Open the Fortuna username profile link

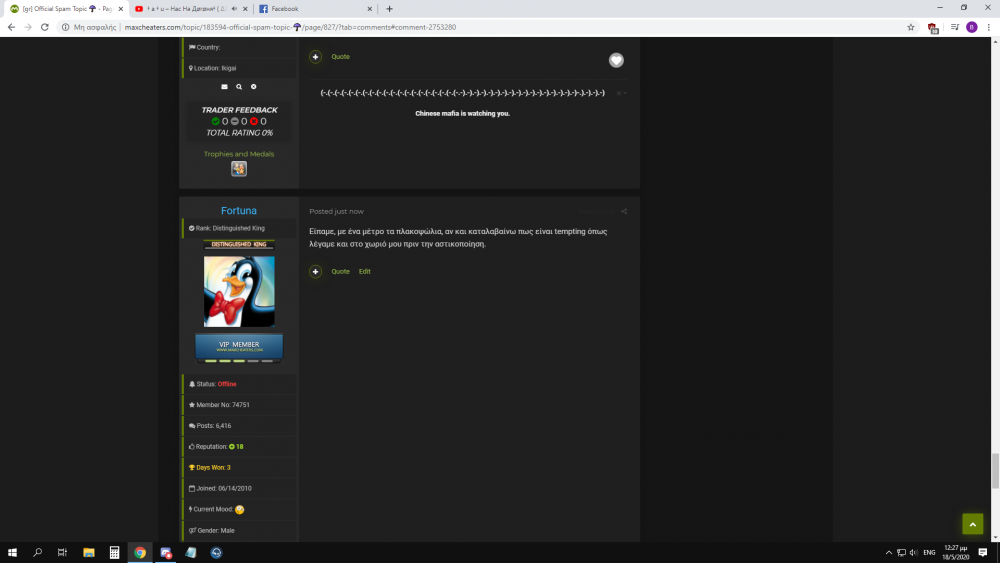(239, 211)
